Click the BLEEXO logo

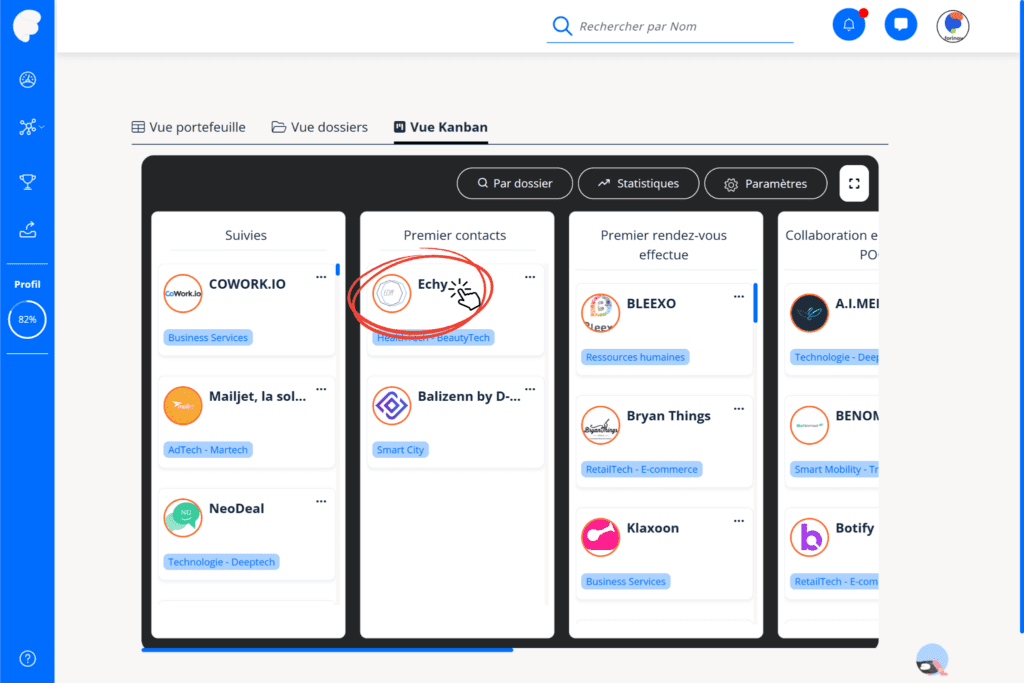pos(600,312)
